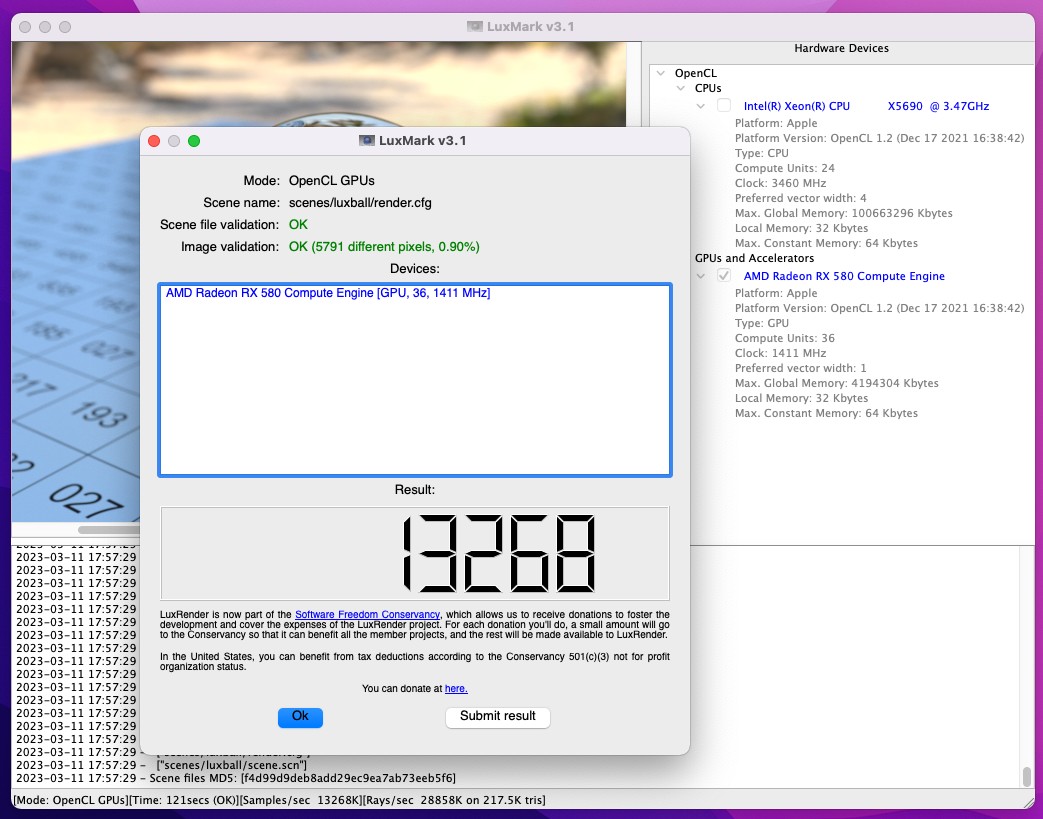Click the vertical scrollbar of the log panel
The image size is (1043, 819).
coord(1027,776)
